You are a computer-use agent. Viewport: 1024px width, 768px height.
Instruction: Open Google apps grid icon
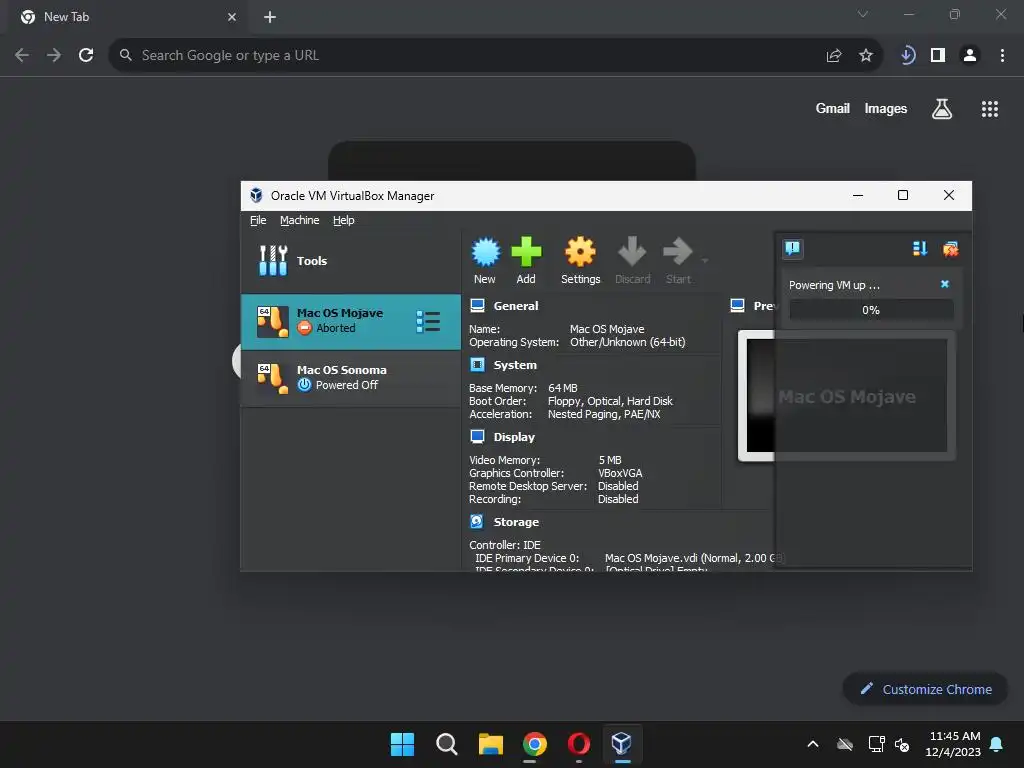pos(989,108)
